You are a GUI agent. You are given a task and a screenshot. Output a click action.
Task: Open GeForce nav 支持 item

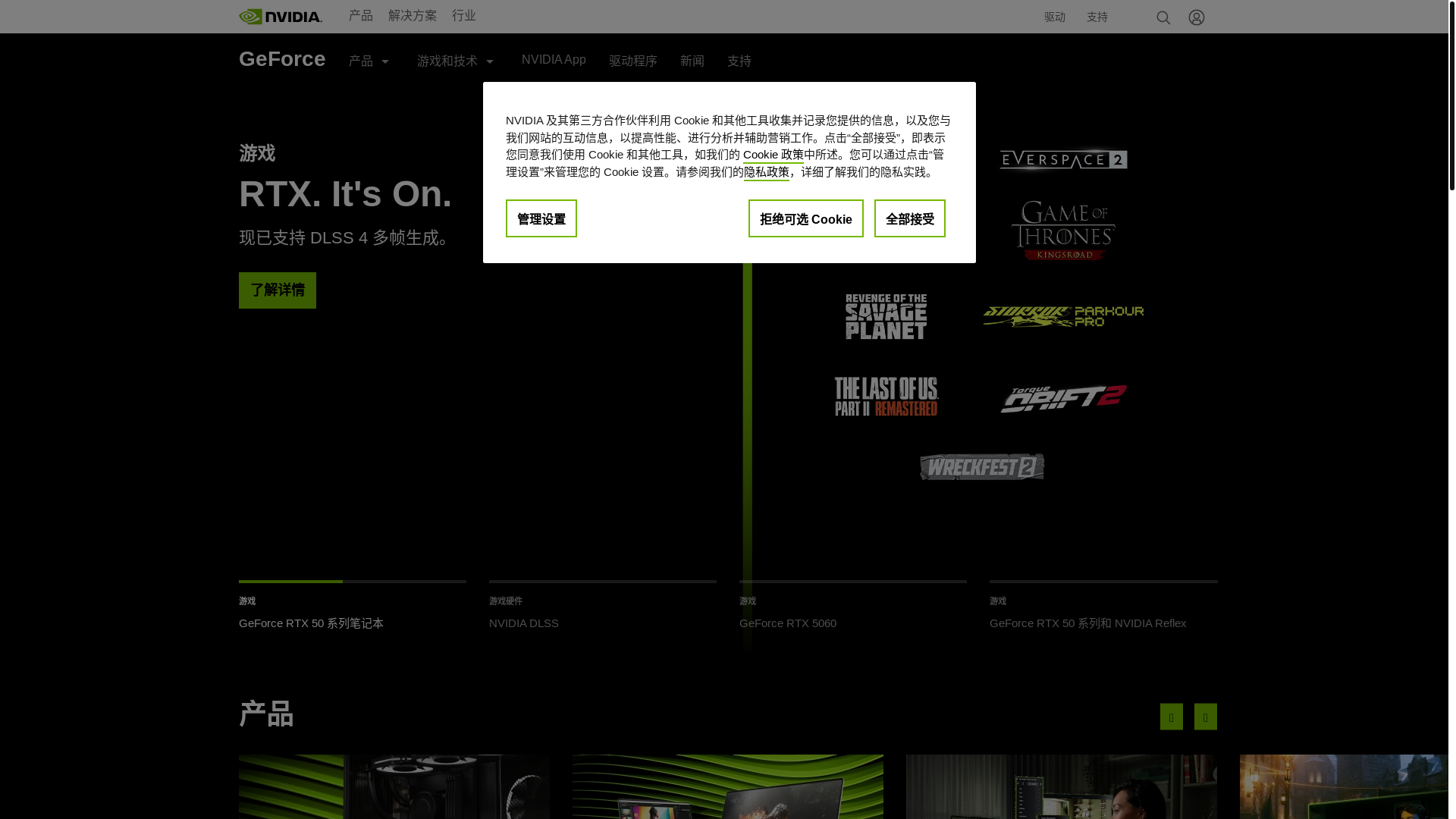(x=739, y=61)
